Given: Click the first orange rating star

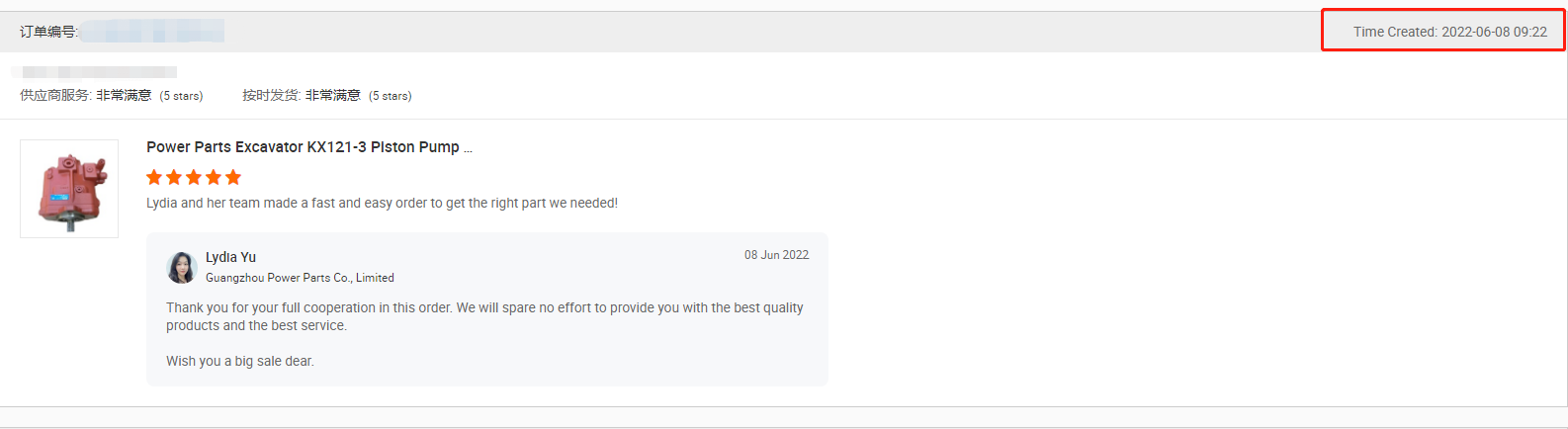Looking at the screenshot, I should point(154,178).
